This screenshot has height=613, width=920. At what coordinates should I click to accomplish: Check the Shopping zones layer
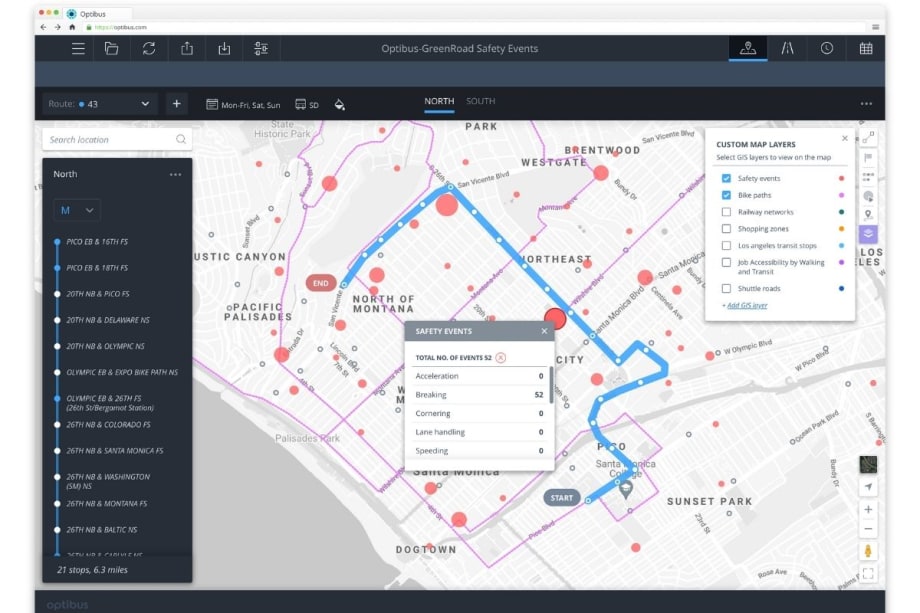727,228
